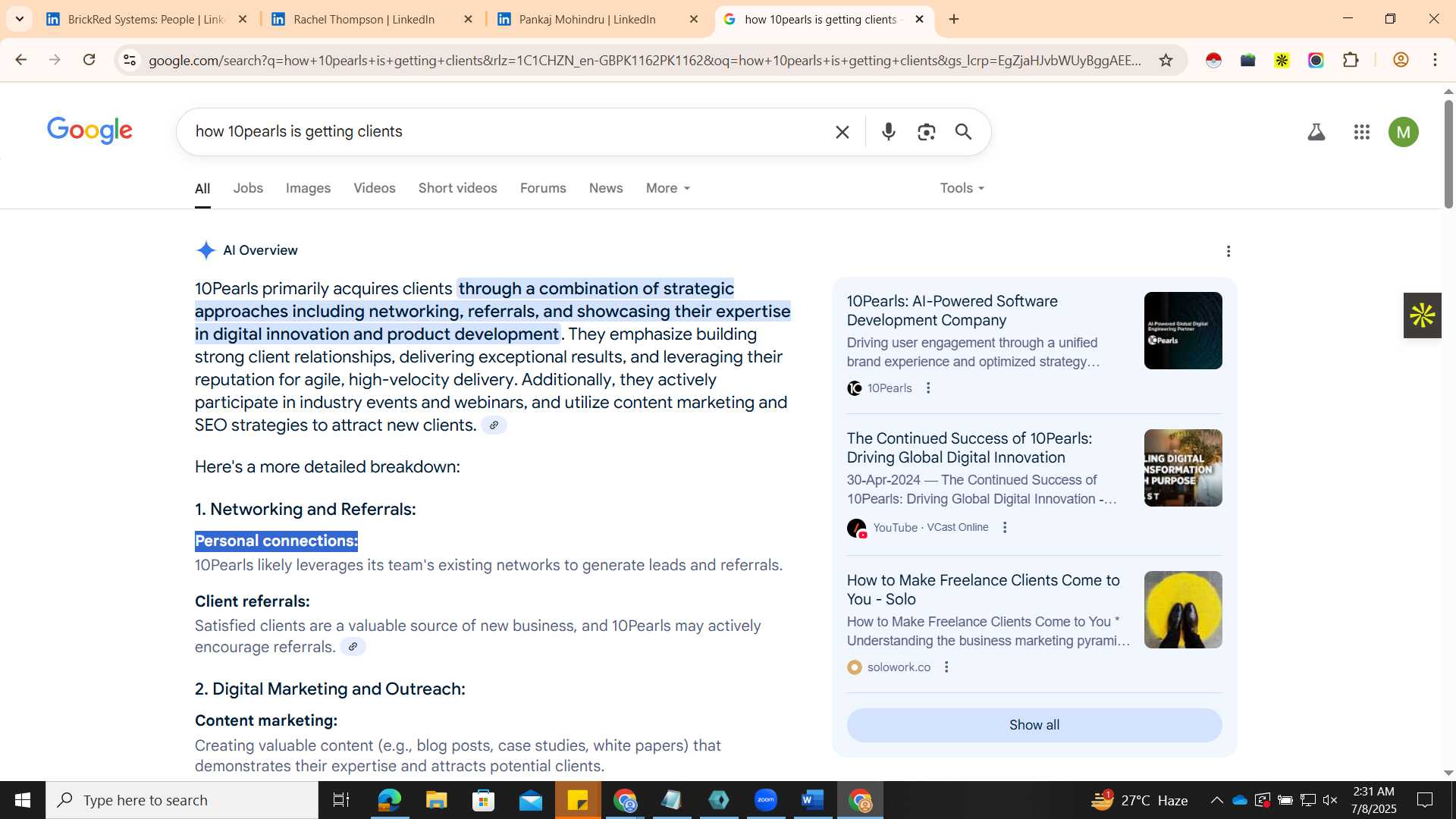Open options dots beside solowork.co
Viewport: 1456px width, 819px height.
coord(946,667)
